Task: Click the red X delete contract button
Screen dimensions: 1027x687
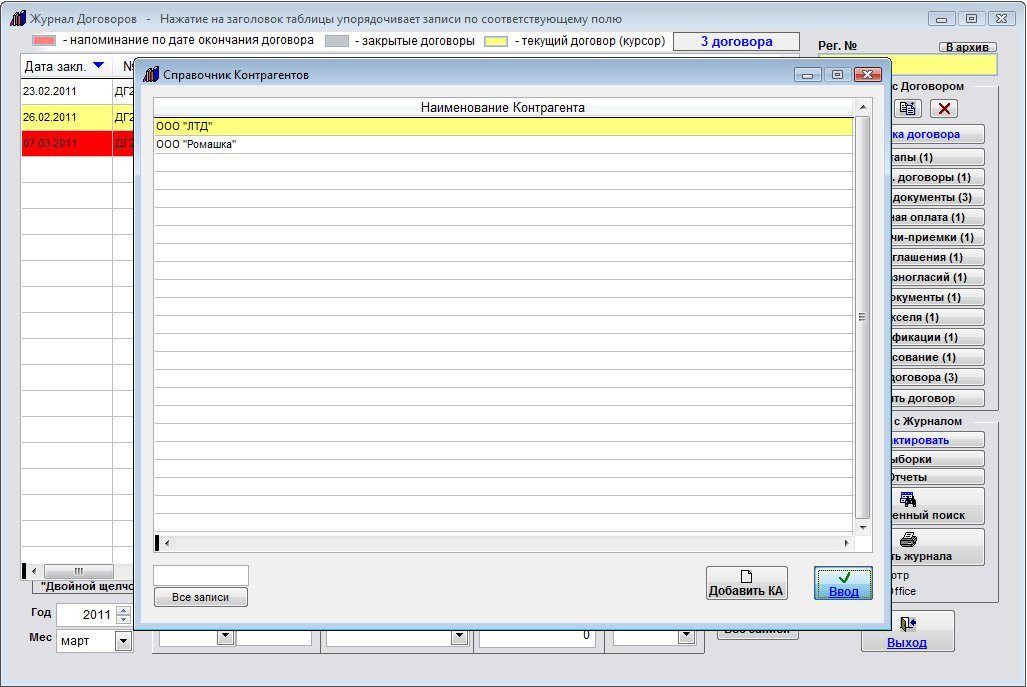Action: click(944, 109)
